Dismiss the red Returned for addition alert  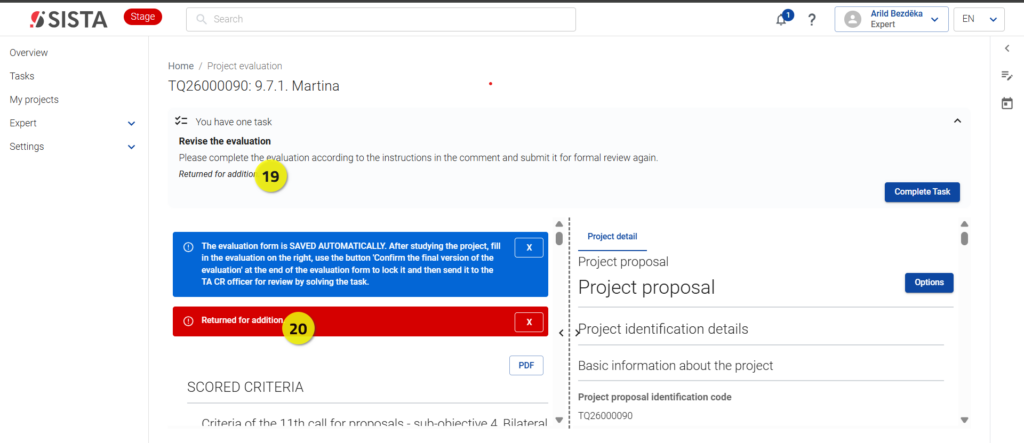tap(529, 322)
